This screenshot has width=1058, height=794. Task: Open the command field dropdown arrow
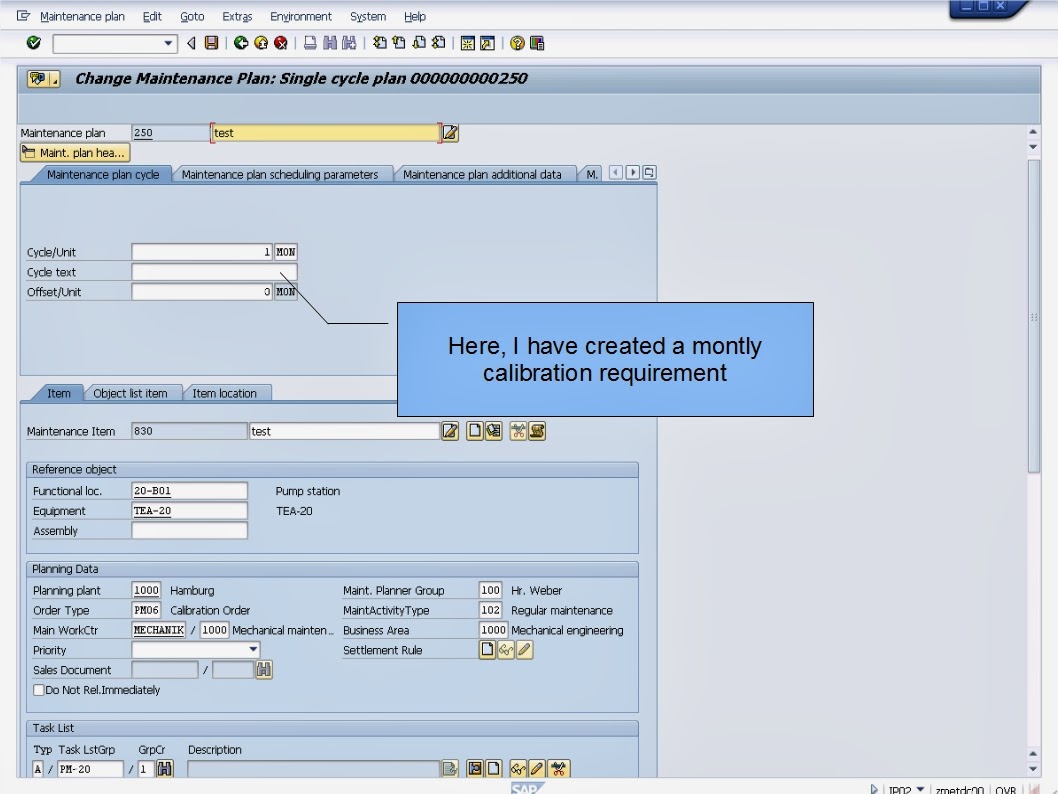(x=168, y=43)
